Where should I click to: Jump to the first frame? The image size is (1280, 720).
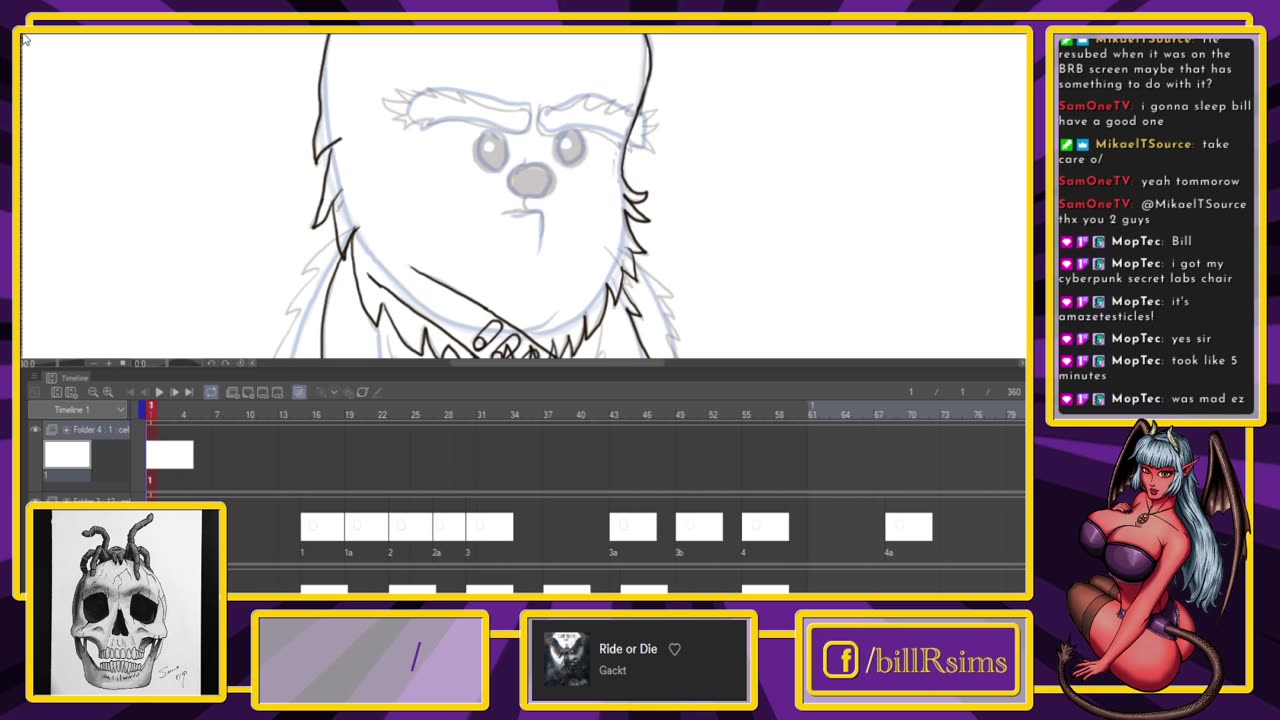pyautogui.click(x=130, y=392)
